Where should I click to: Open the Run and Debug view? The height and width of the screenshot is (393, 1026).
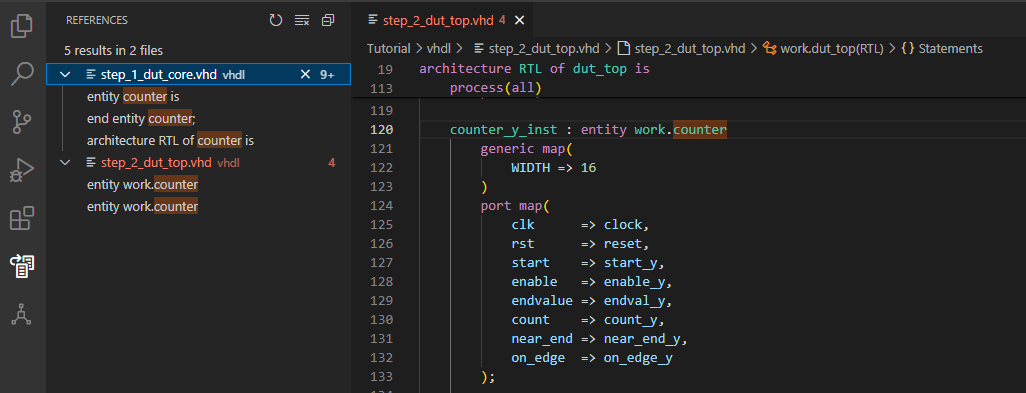(x=22, y=170)
